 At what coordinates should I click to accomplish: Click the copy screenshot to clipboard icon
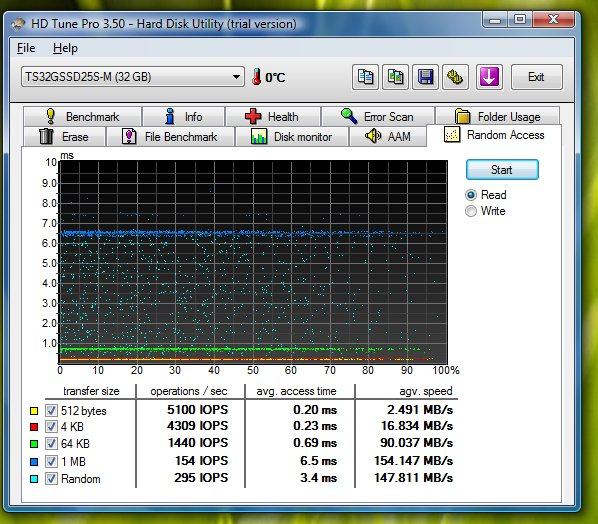(x=395, y=77)
